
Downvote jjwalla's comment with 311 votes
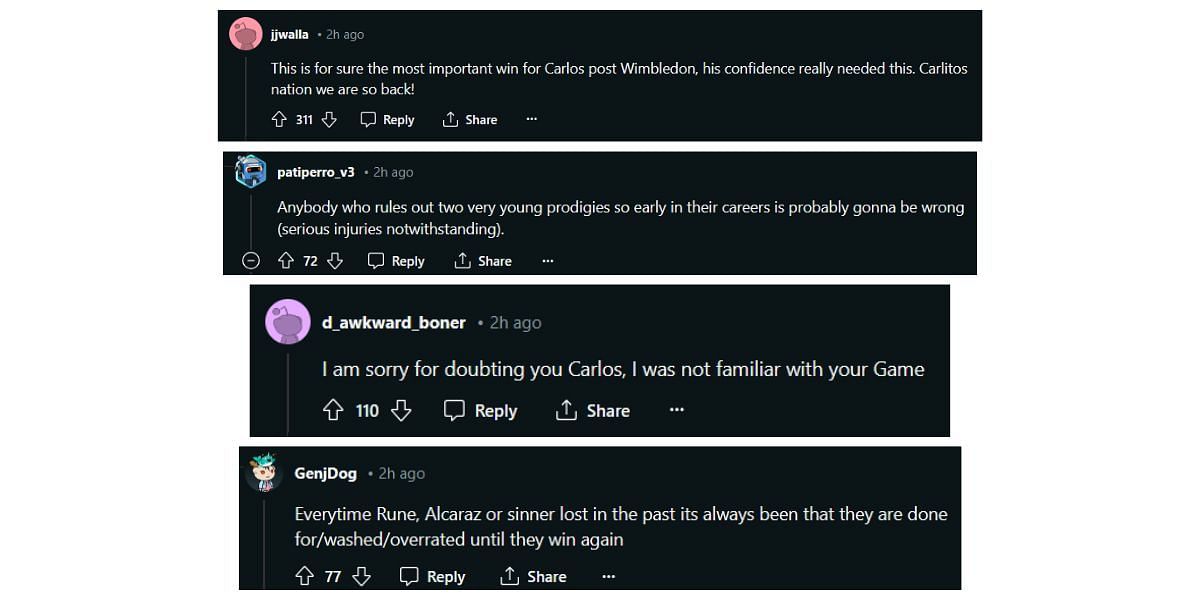[329, 120]
